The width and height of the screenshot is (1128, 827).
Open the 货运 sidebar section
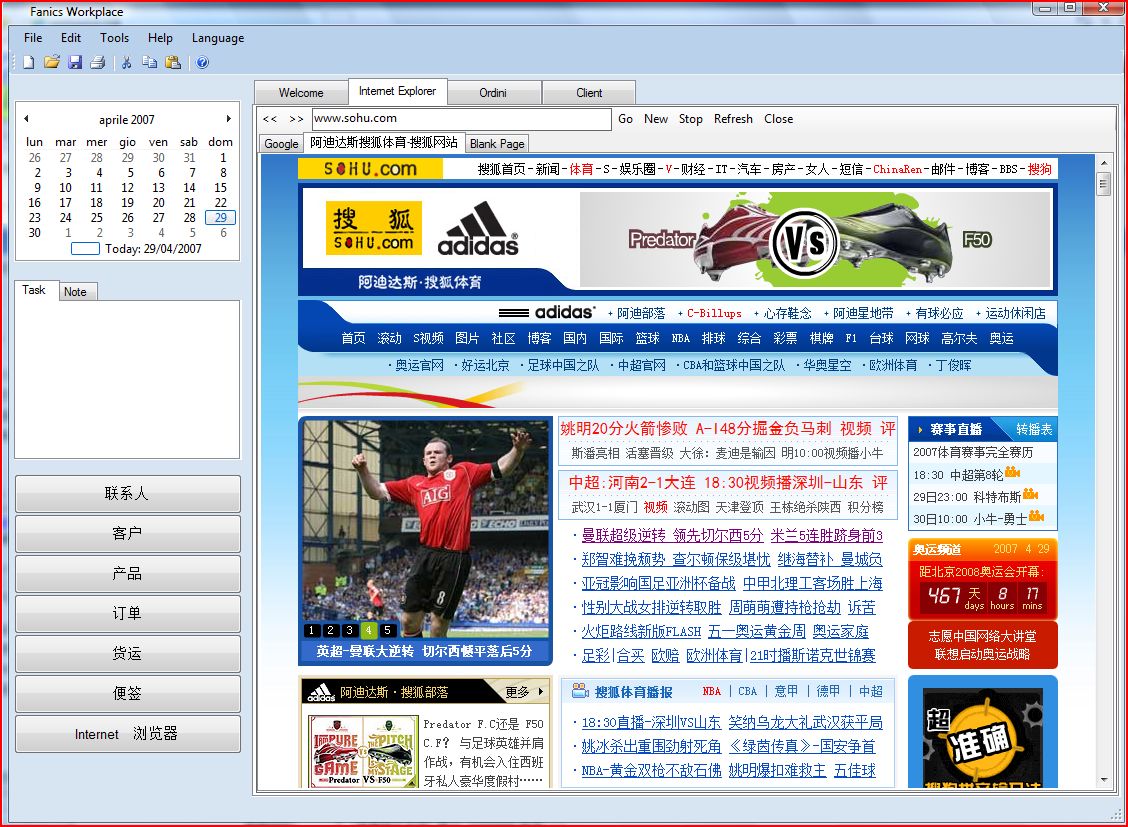(x=127, y=653)
